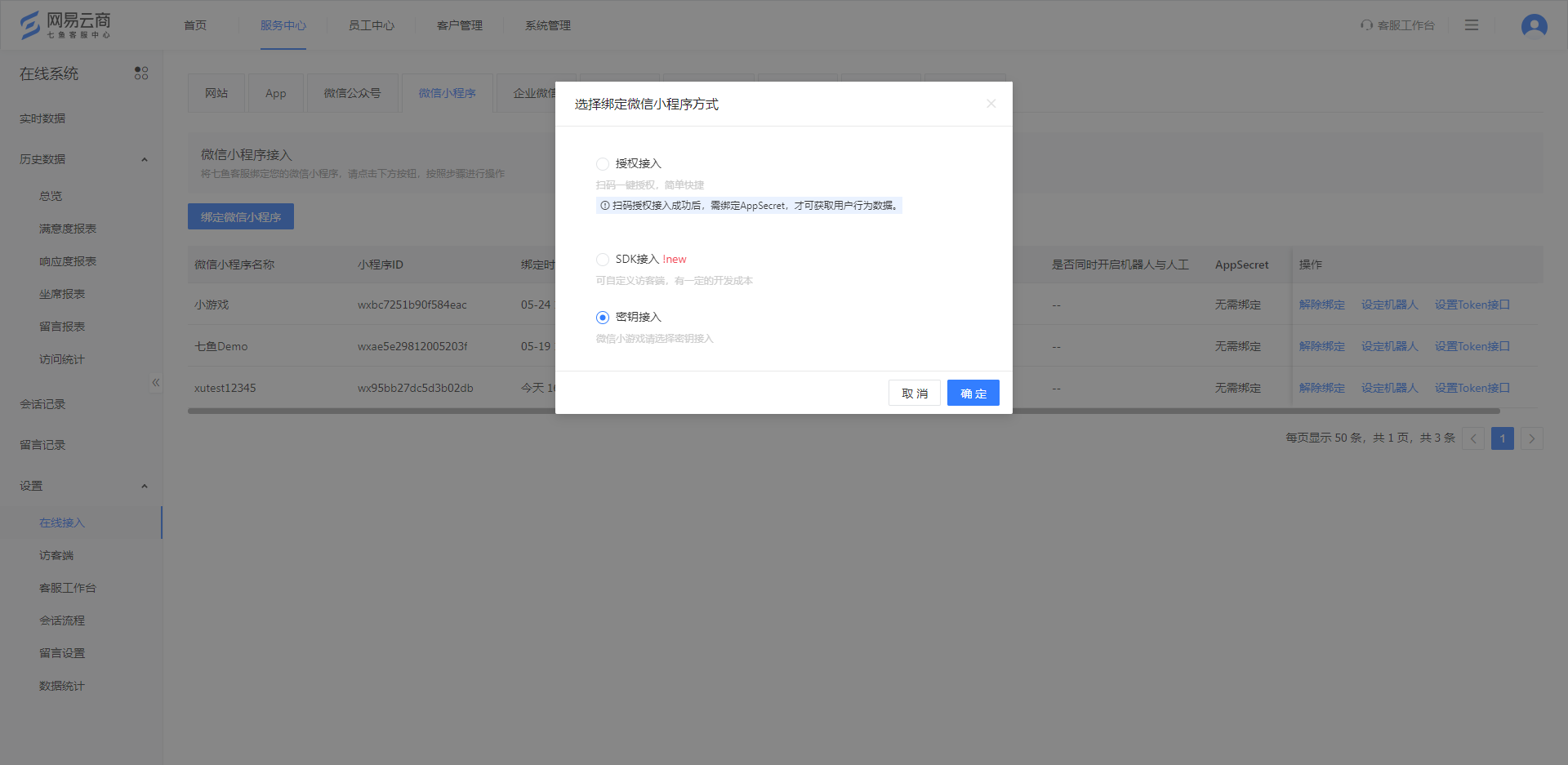Click the 客服工作台 headset link
Viewport: 1568px width, 765px height.
pyautogui.click(x=1397, y=25)
